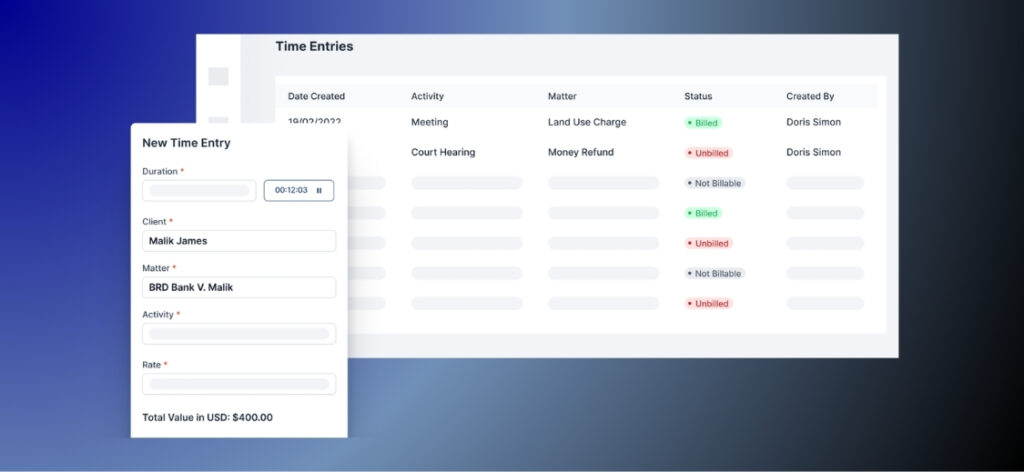This screenshot has height=472, width=1024.
Task: Click the empty Duration input field
Action: 199,190
